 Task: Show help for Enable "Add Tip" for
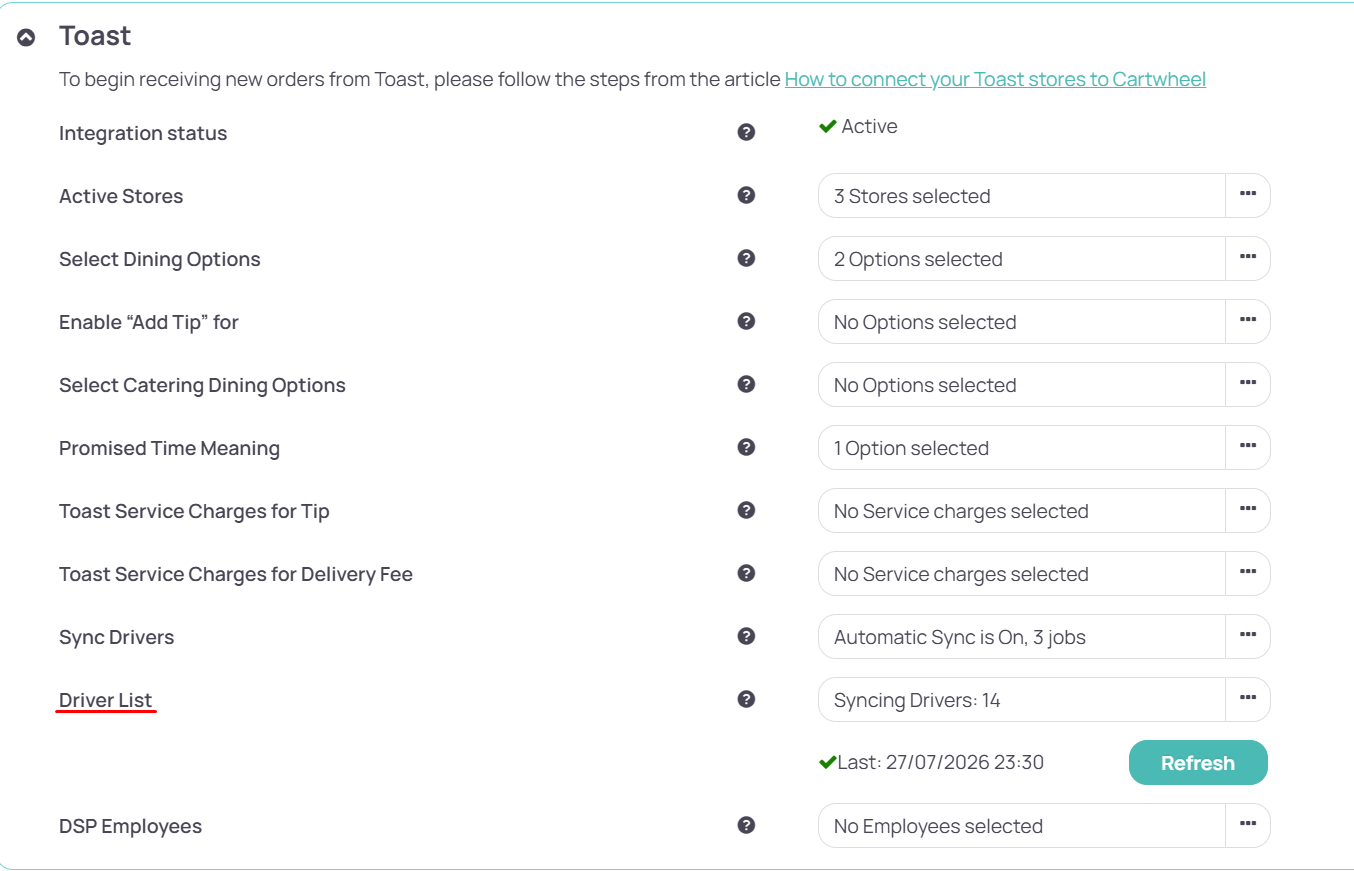click(x=746, y=321)
